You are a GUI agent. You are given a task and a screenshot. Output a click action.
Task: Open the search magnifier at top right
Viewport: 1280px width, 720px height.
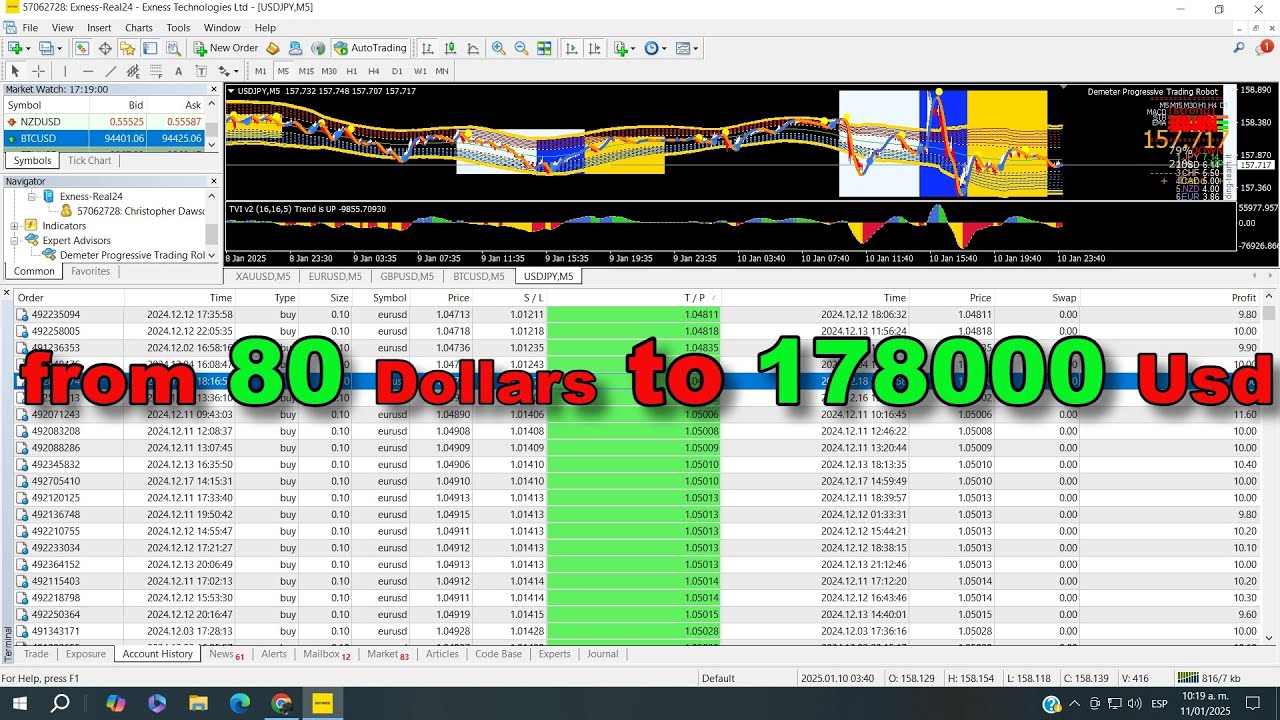pyautogui.click(x=1239, y=48)
